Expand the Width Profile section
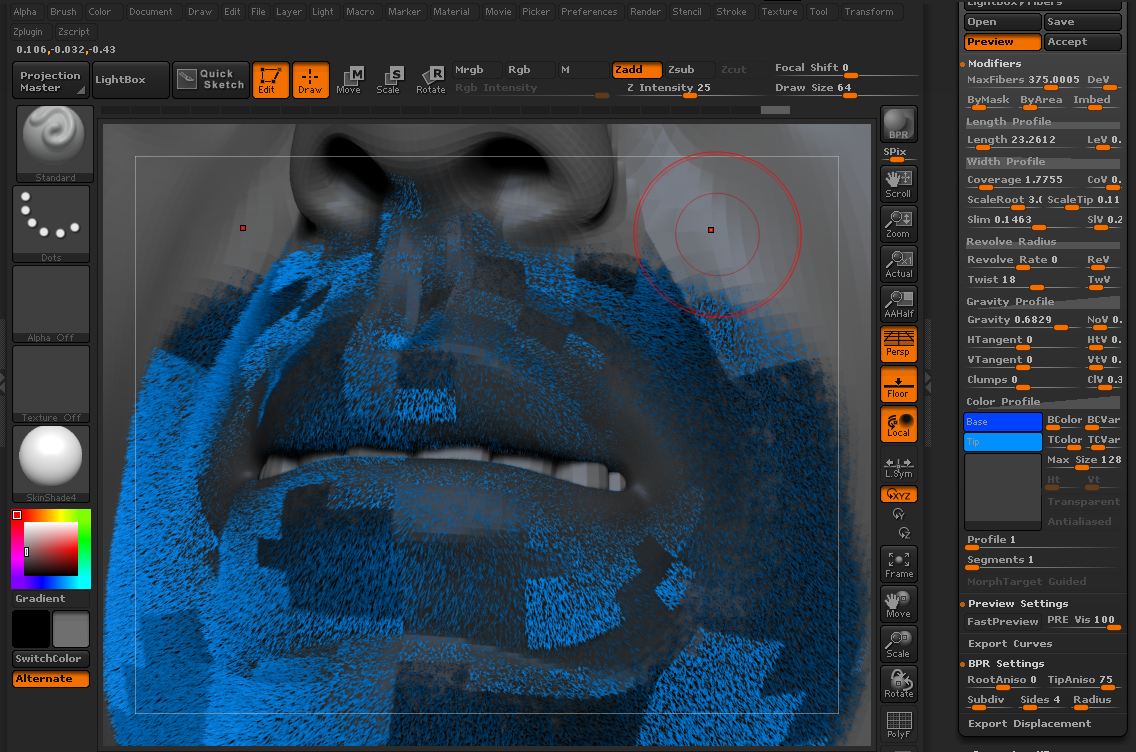Screen dimensions: 1136x752 [1006, 160]
